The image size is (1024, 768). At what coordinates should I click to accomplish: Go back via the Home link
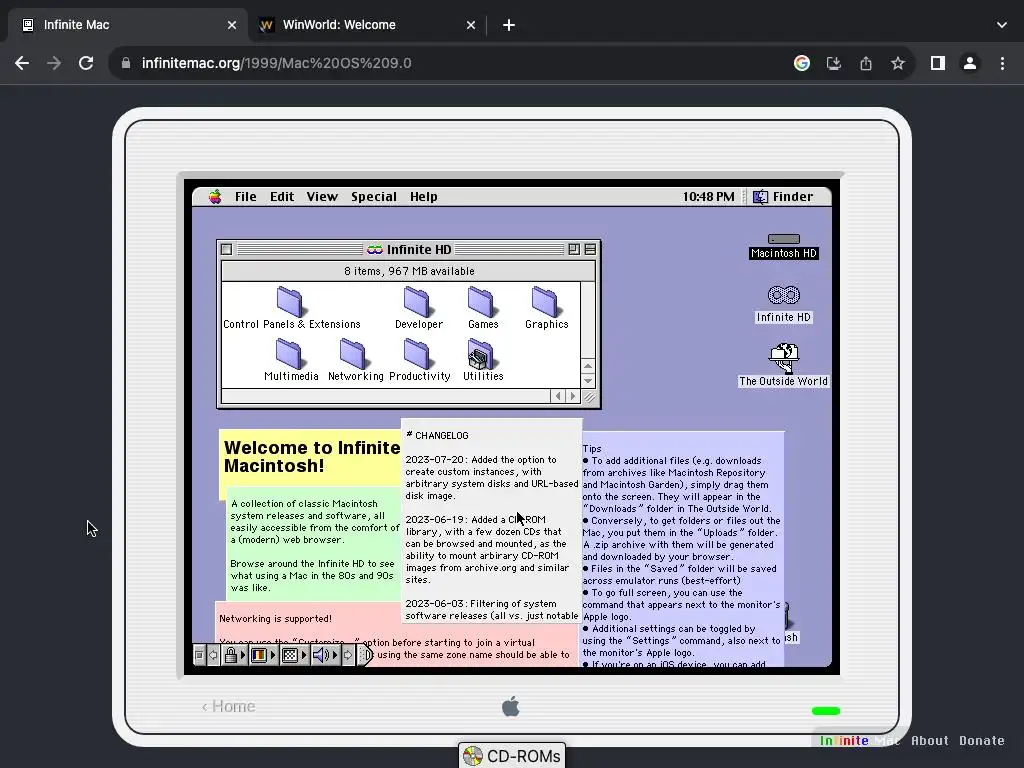tap(229, 707)
